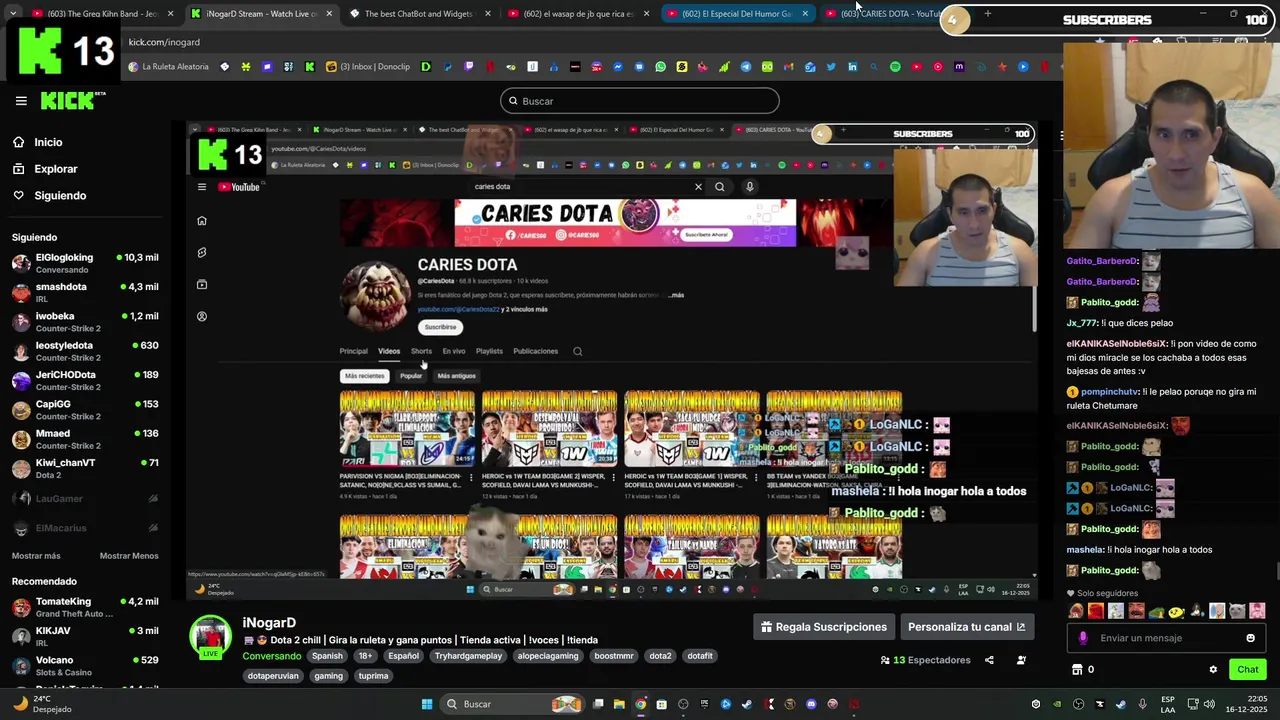Open recommended channel Volcano
Viewport: 1280px width, 720px height.
85,666
